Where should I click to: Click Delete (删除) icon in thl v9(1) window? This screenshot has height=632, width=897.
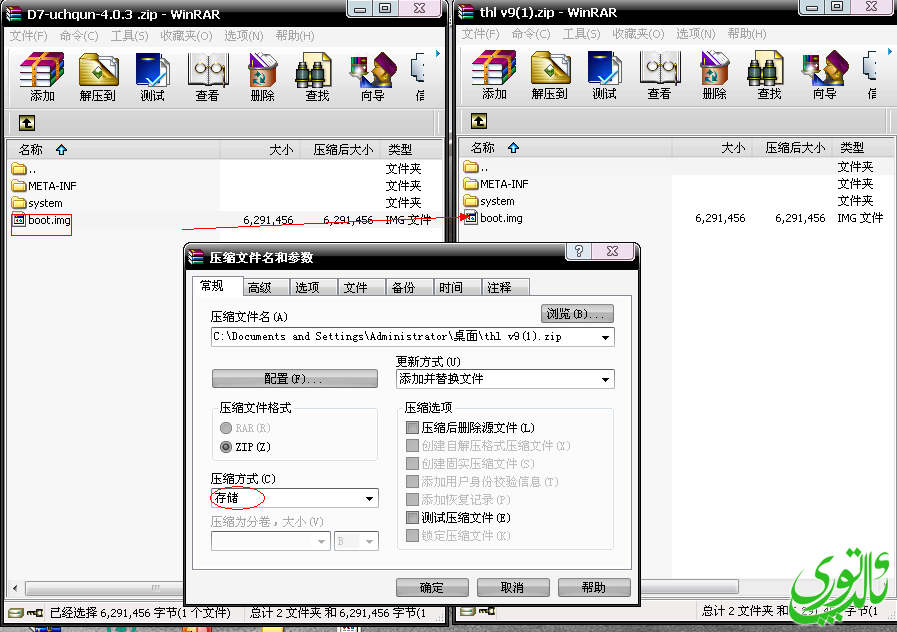(x=714, y=75)
